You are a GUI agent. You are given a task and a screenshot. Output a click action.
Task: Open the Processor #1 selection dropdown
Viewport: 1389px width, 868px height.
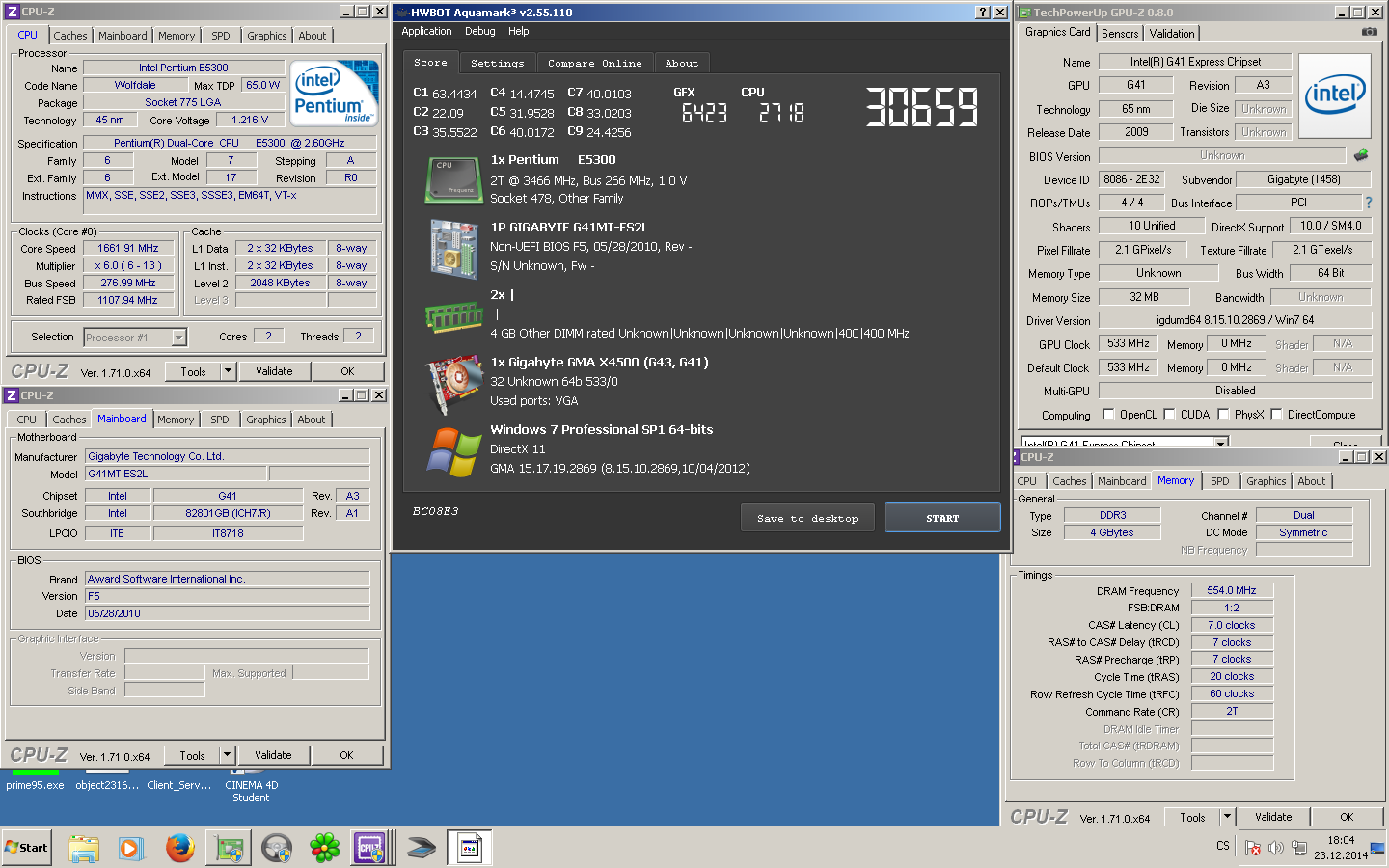178,338
